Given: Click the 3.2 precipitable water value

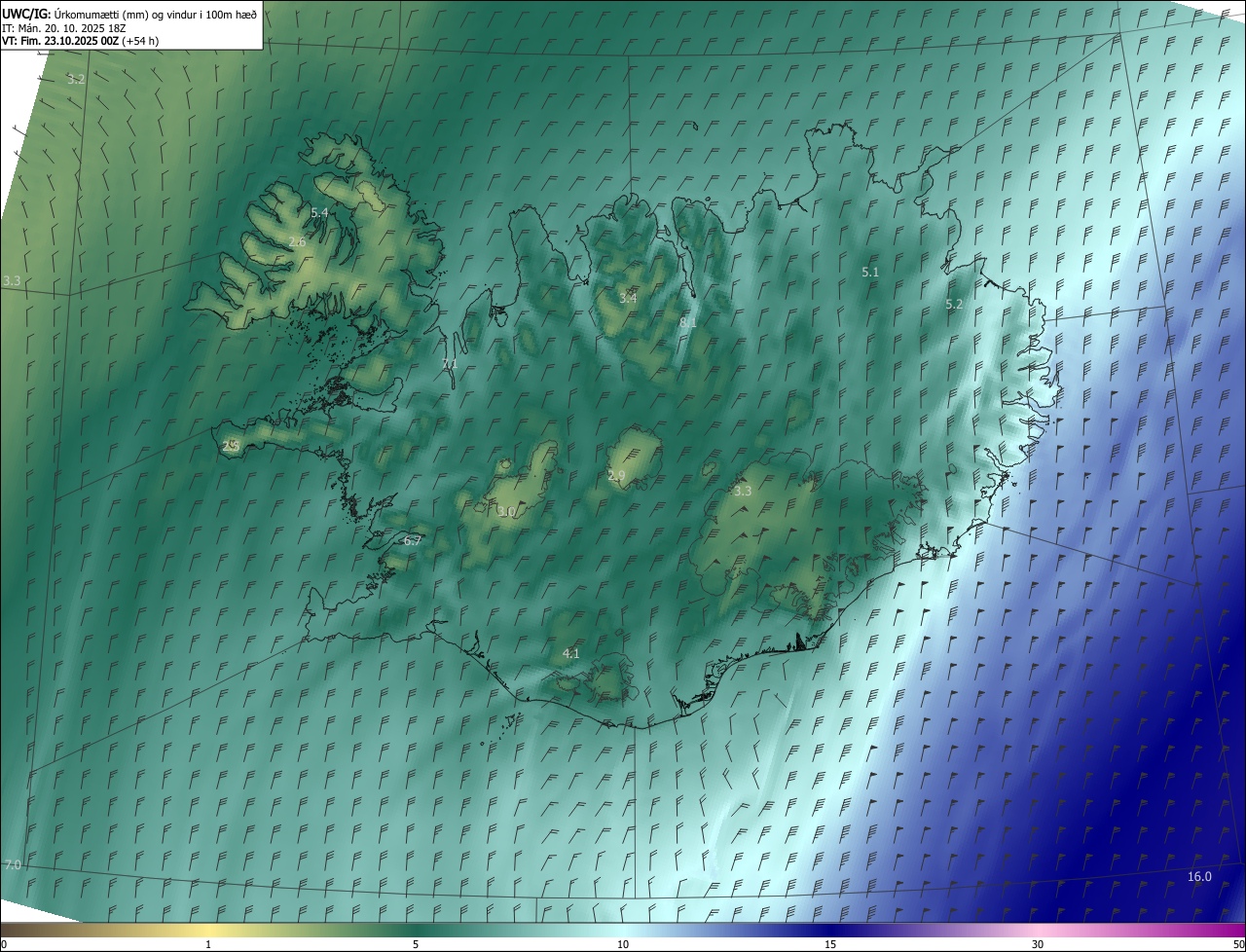Looking at the screenshot, I should (76, 79).
